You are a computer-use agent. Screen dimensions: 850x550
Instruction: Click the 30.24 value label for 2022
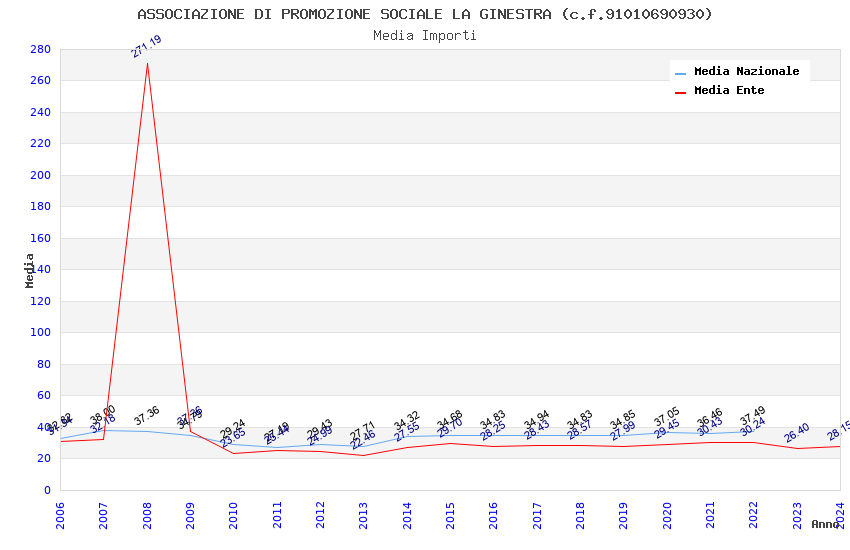pyautogui.click(x=753, y=426)
